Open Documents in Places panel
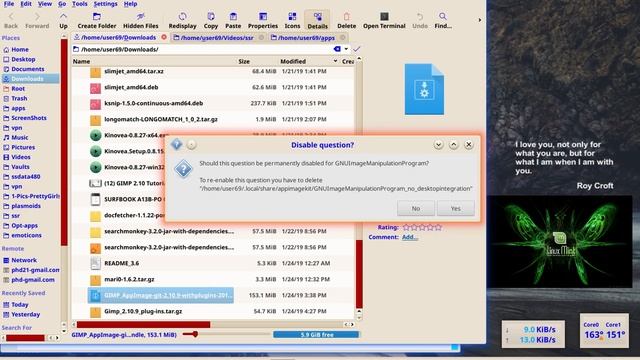 coord(27,69)
